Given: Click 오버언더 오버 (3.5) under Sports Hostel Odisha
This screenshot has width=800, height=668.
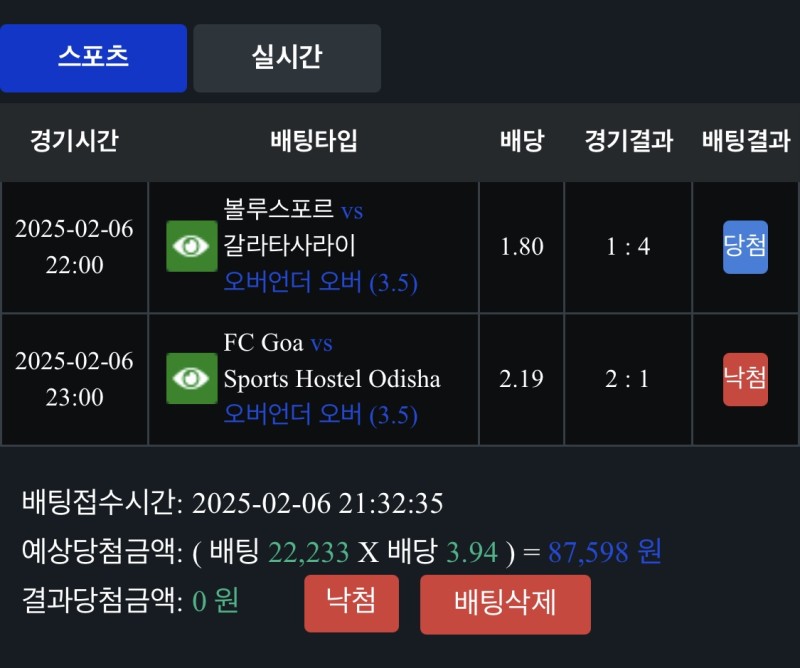Looking at the screenshot, I should click(x=320, y=414).
